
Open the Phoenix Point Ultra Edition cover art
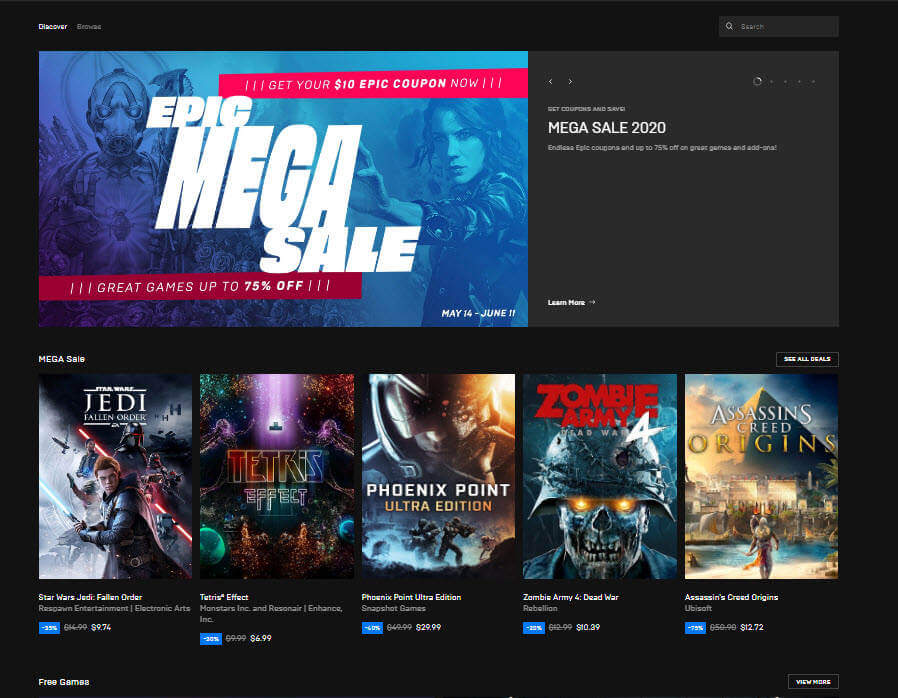pyautogui.click(x=438, y=476)
